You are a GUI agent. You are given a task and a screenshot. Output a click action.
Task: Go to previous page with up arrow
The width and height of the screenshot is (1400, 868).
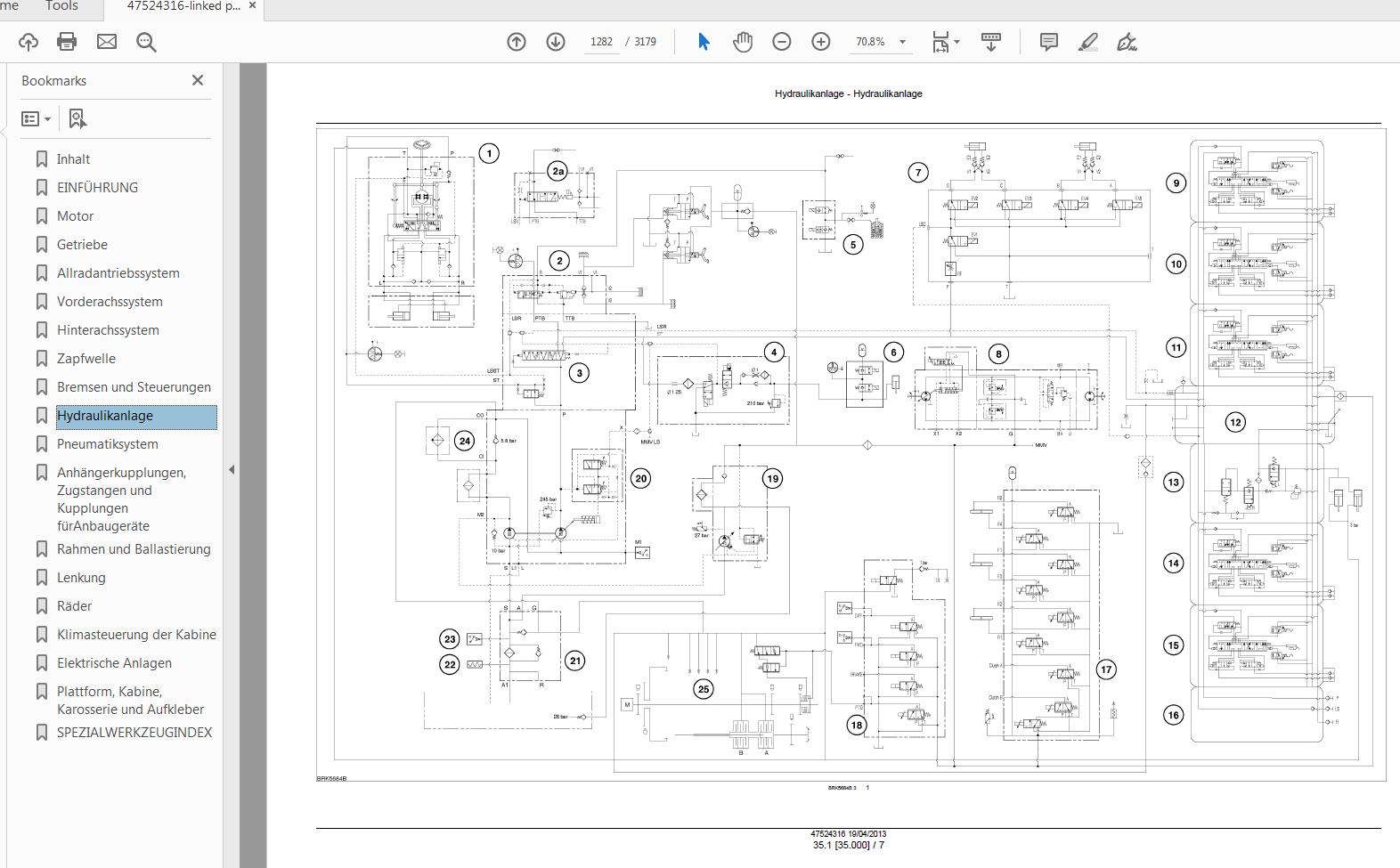(517, 42)
